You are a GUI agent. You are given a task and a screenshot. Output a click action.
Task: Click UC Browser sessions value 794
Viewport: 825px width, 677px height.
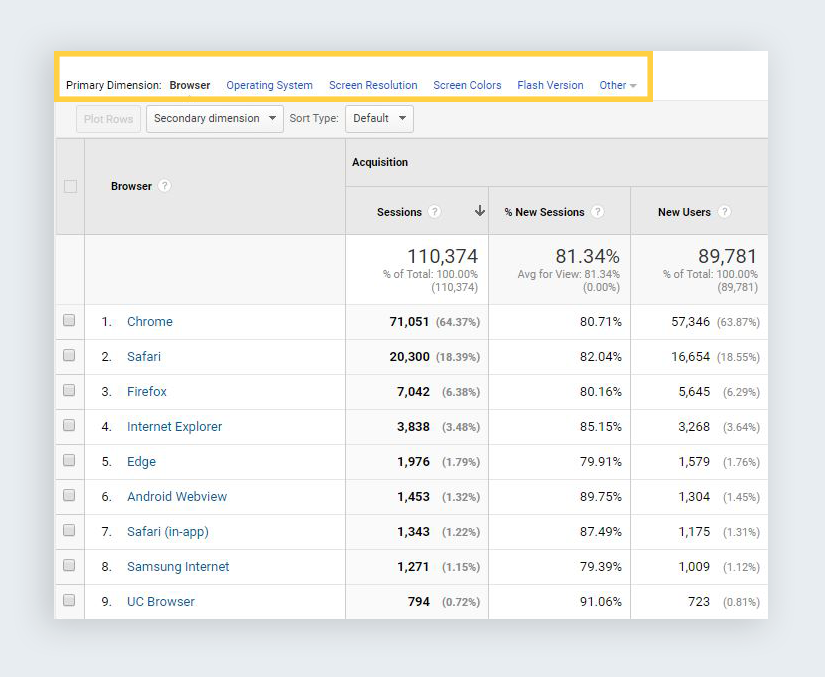coord(419,601)
